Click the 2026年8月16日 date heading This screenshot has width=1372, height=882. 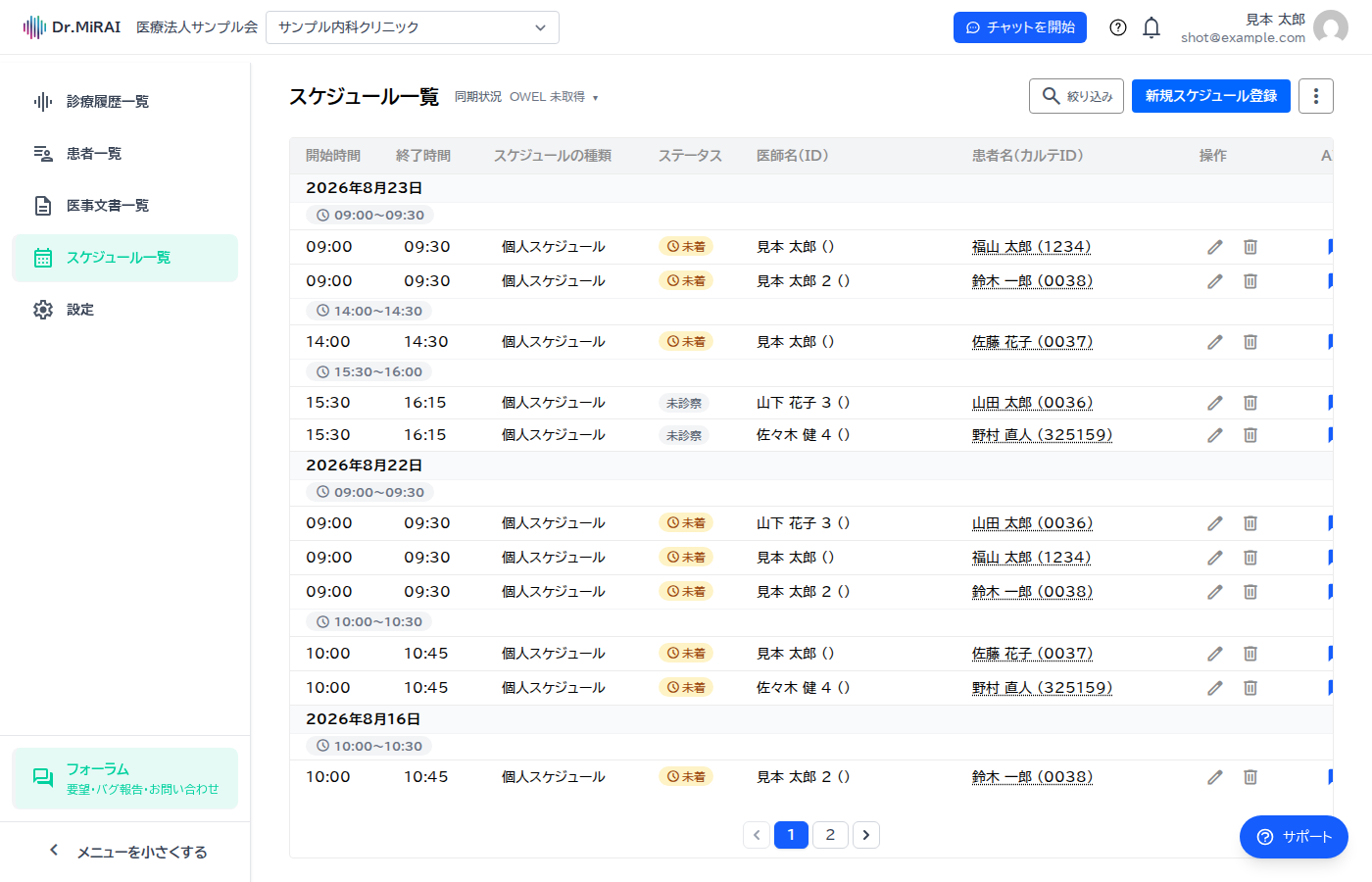pyautogui.click(x=363, y=719)
